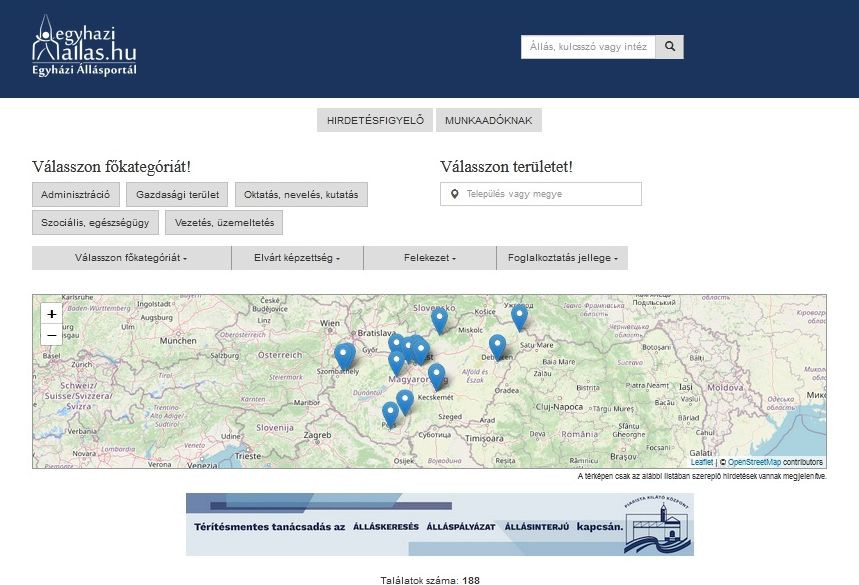Click the map marker near Debrecen
859x585 pixels.
pos(497,346)
